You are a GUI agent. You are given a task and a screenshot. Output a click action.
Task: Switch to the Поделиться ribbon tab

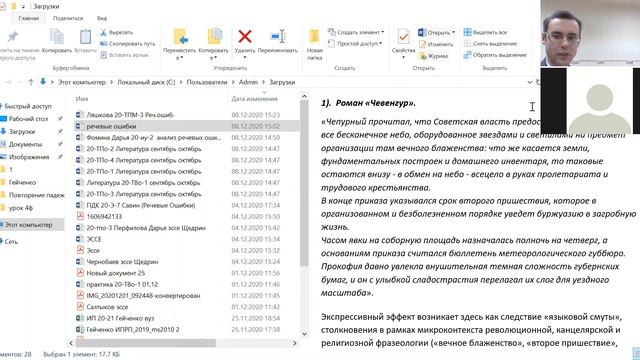click(x=68, y=18)
